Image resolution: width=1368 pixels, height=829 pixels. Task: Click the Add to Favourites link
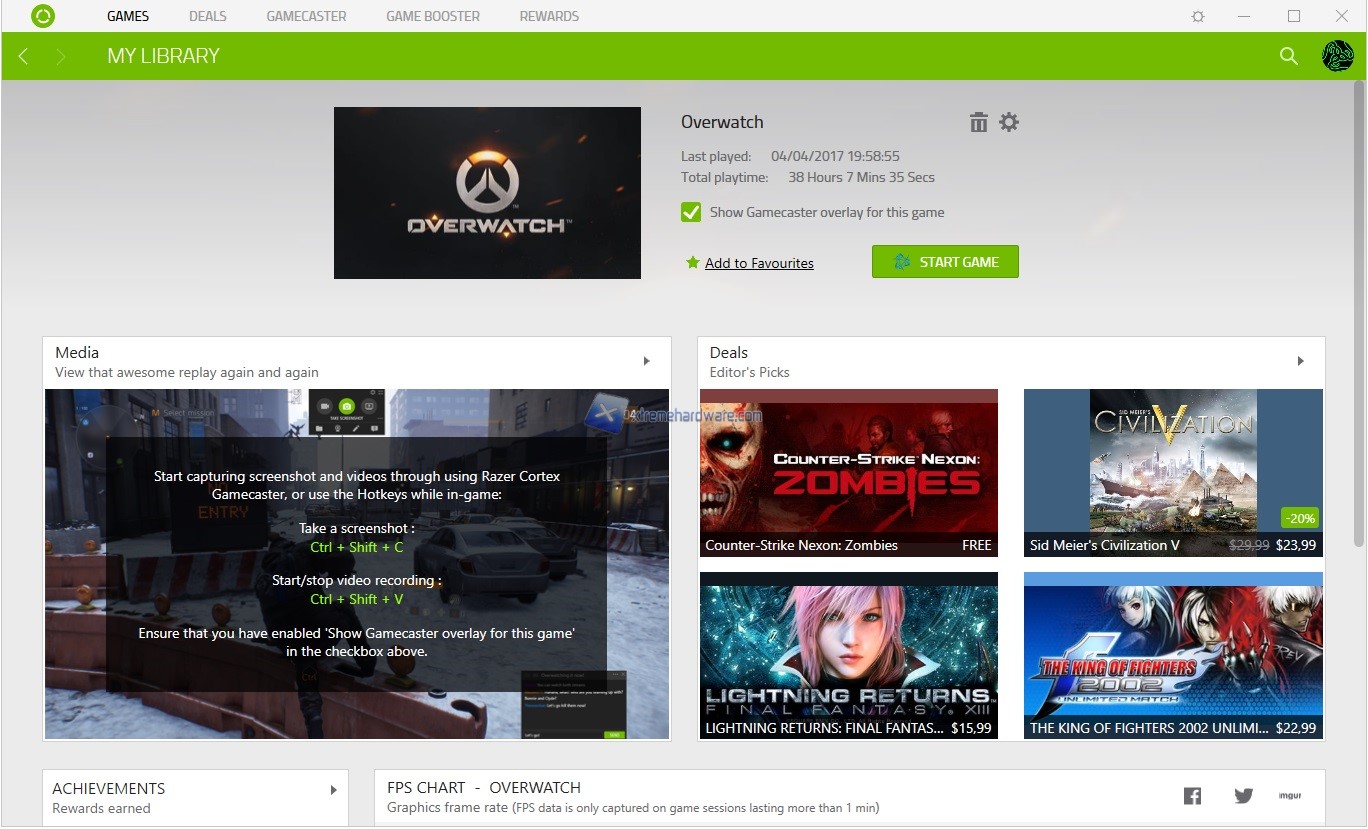pyautogui.click(x=758, y=263)
